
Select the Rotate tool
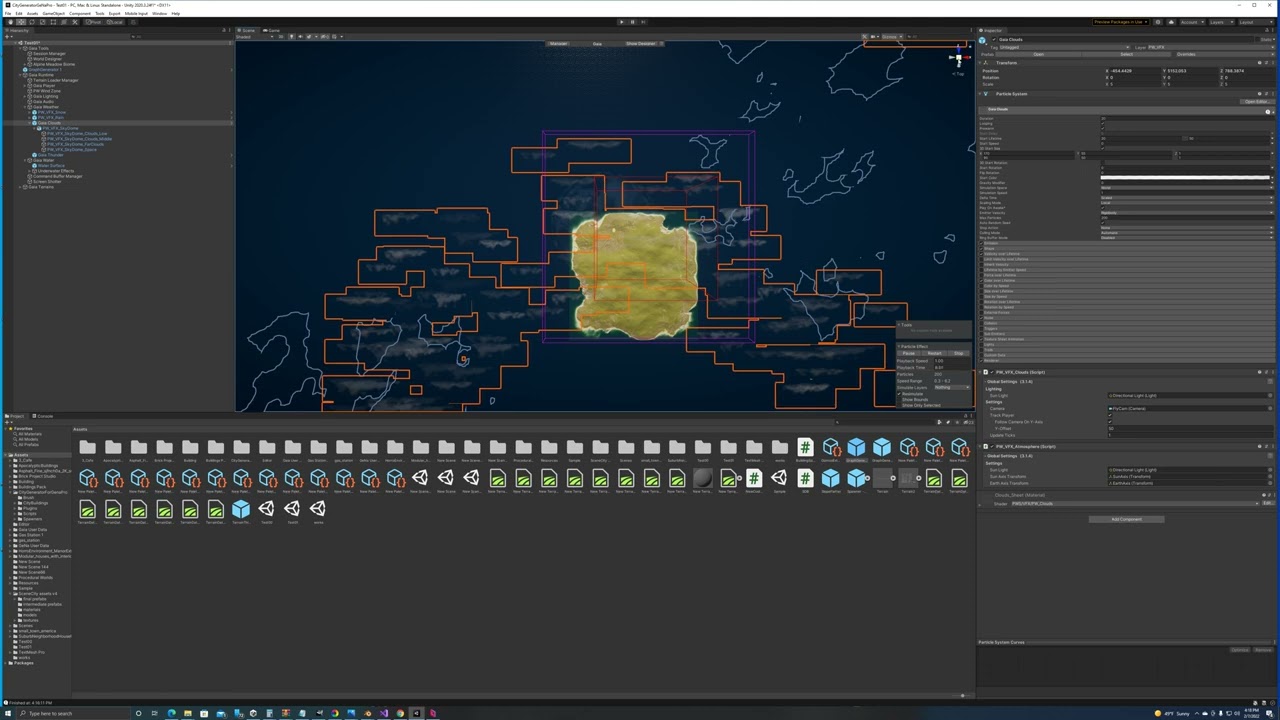pyautogui.click(x=31, y=22)
